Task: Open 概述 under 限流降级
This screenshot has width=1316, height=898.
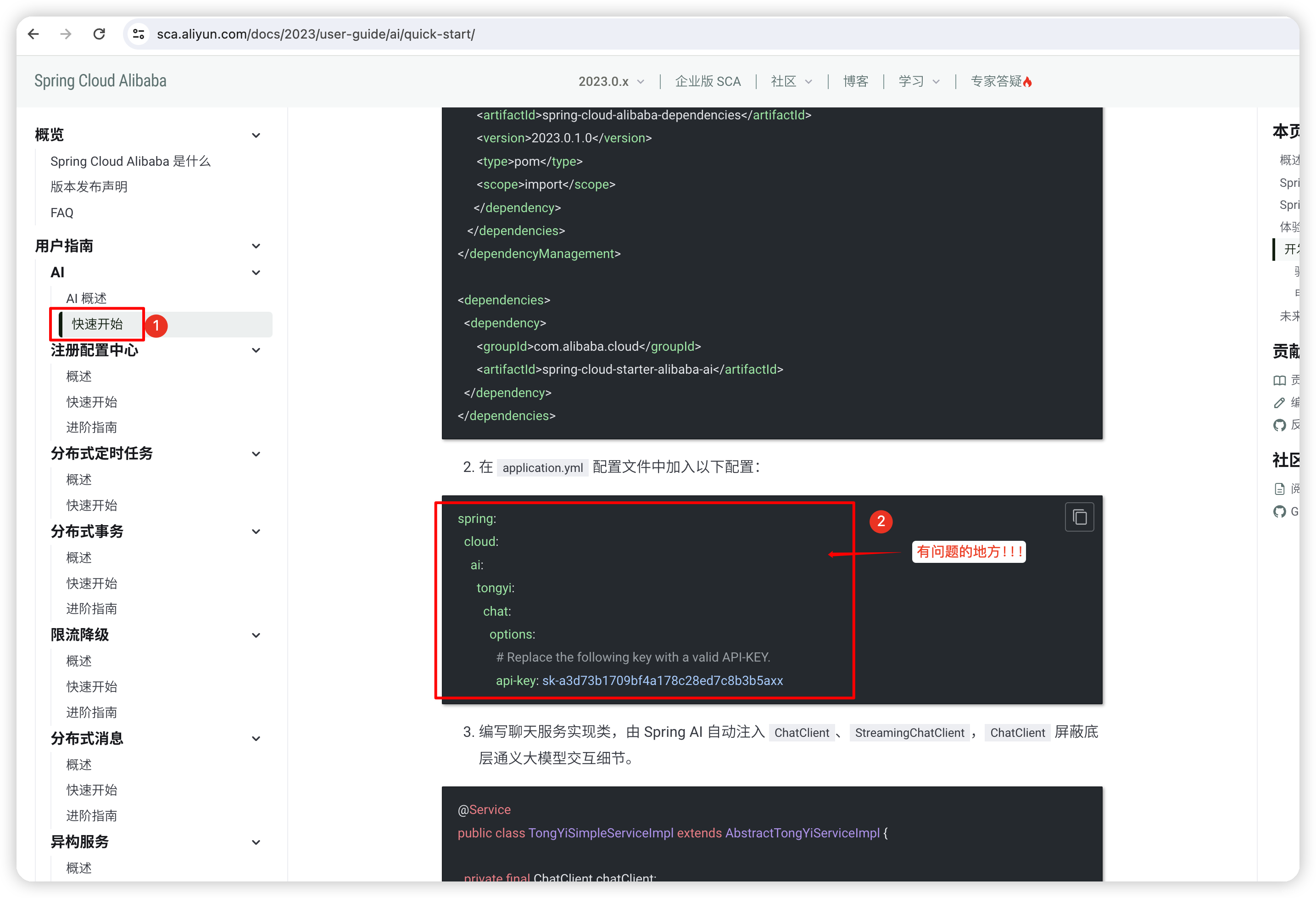Action: [79, 661]
